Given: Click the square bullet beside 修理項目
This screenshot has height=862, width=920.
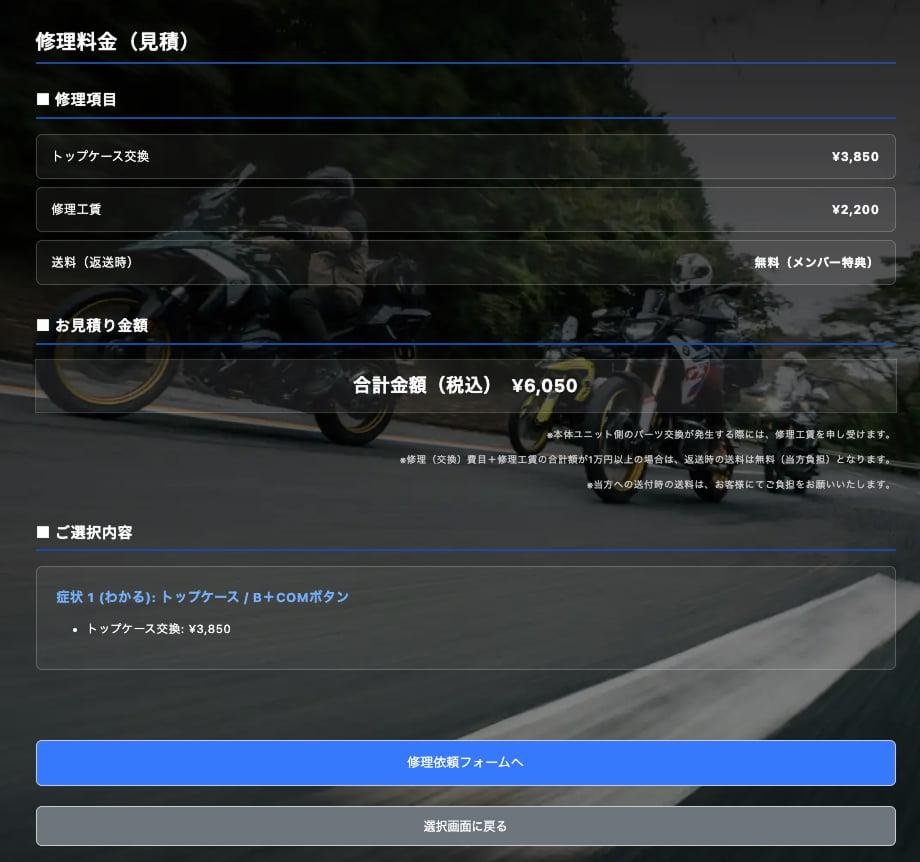Looking at the screenshot, I should coord(43,99).
